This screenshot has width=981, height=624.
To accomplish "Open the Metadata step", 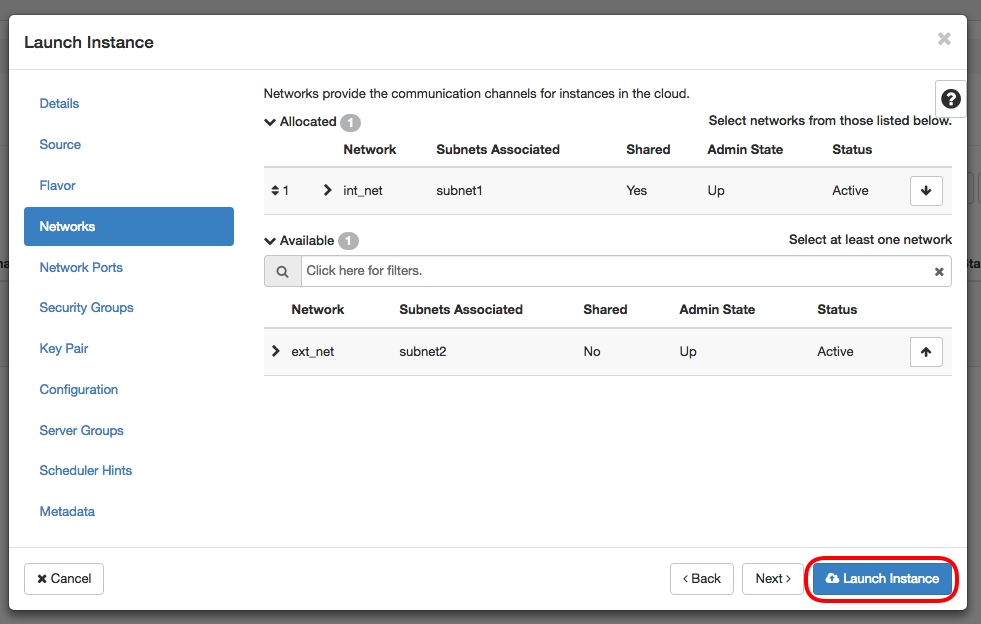I will [x=67, y=511].
